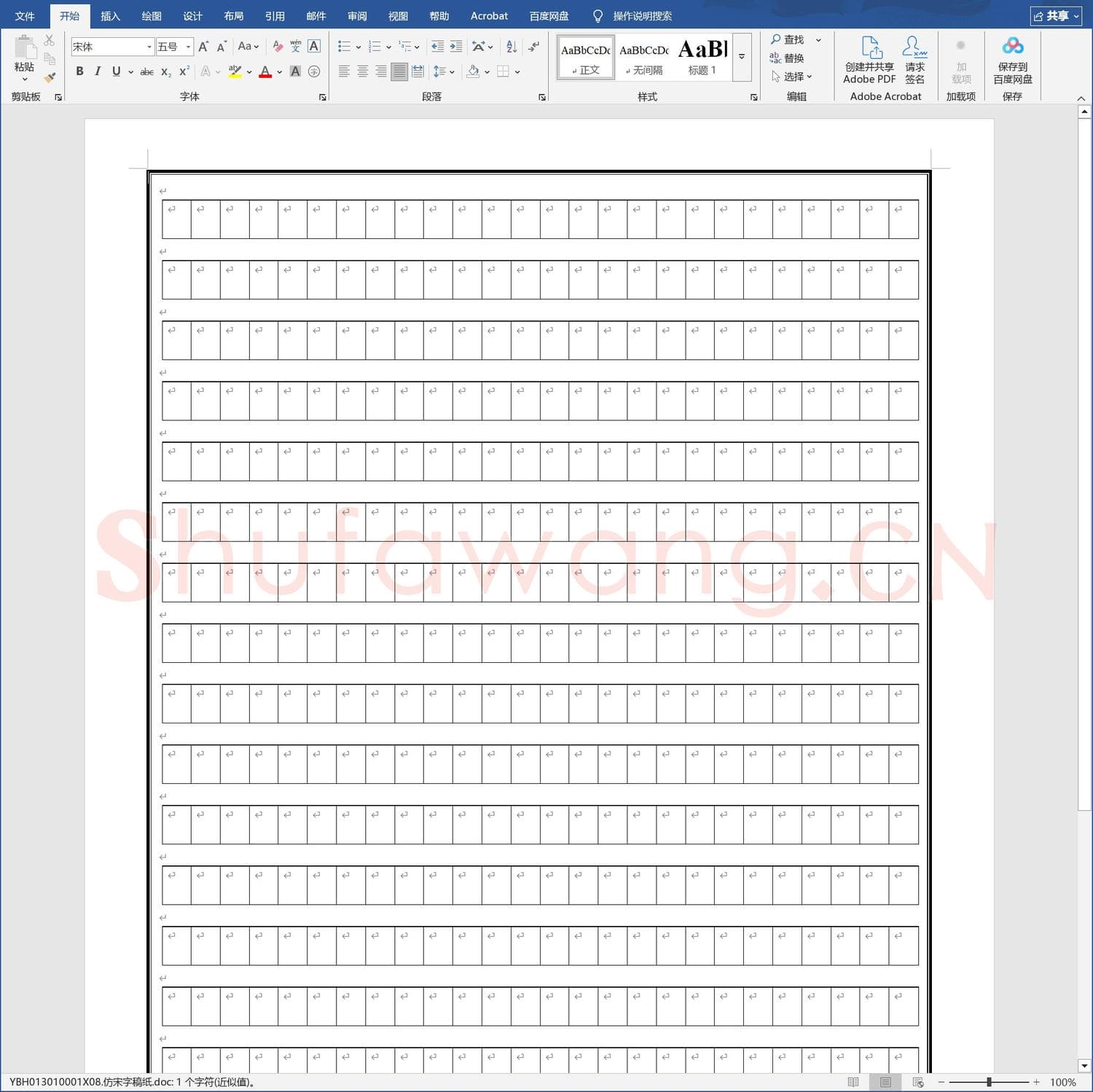Screen dimensions: 1093x1092
Task: Switch to the Layout (布局) tab
Action: click(234, 16)
